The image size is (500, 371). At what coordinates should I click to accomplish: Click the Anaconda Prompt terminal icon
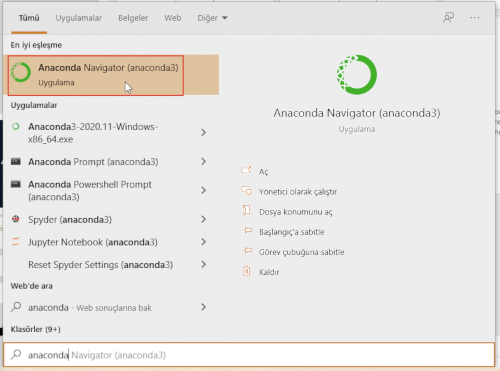(x=16, y=162)
